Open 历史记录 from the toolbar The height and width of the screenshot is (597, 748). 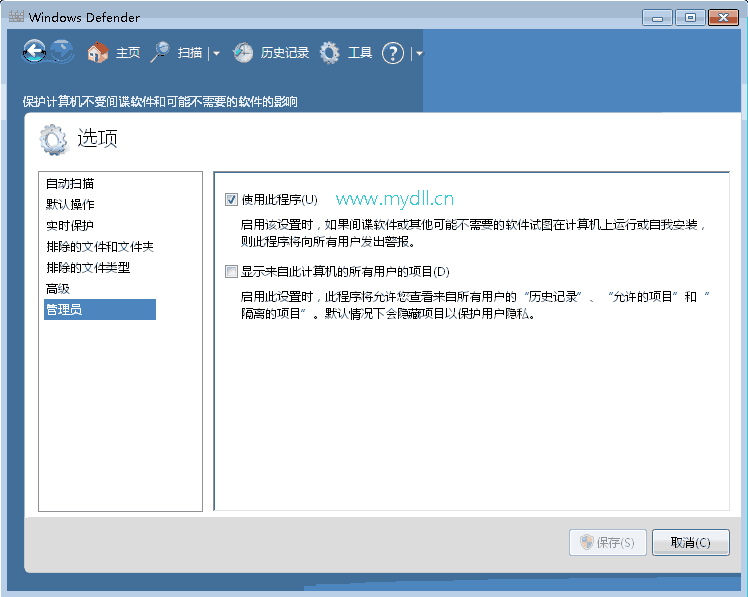tap(285, 52)
